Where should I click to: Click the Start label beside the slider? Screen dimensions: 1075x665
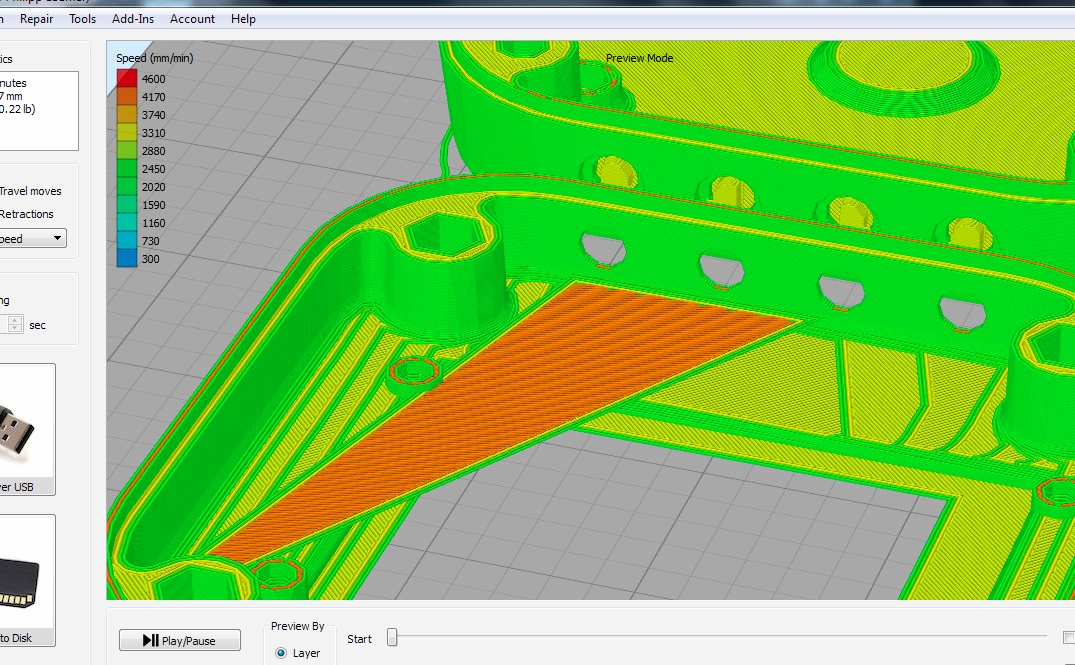359,639
